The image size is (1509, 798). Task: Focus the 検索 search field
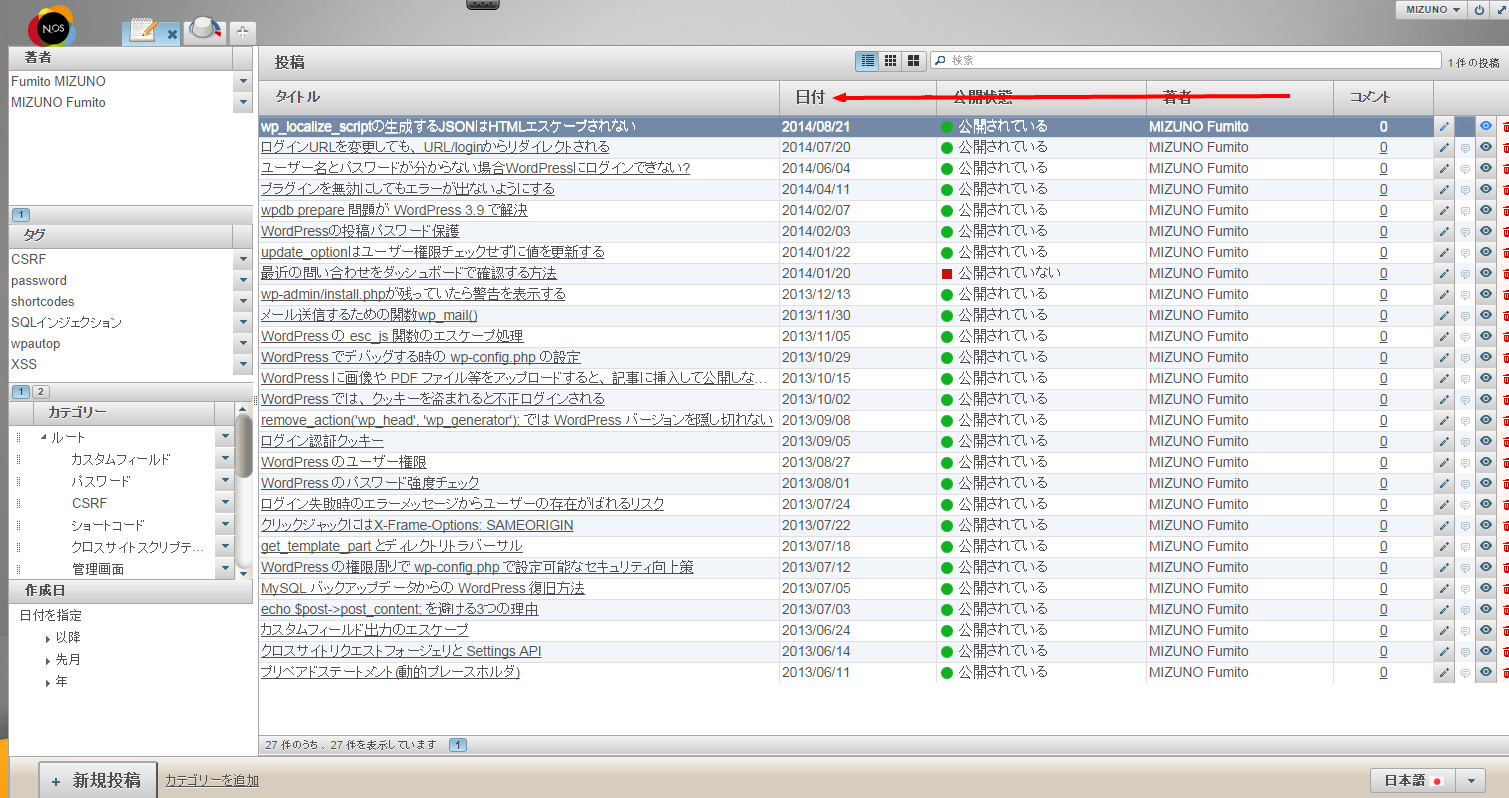click(1186, 61)
